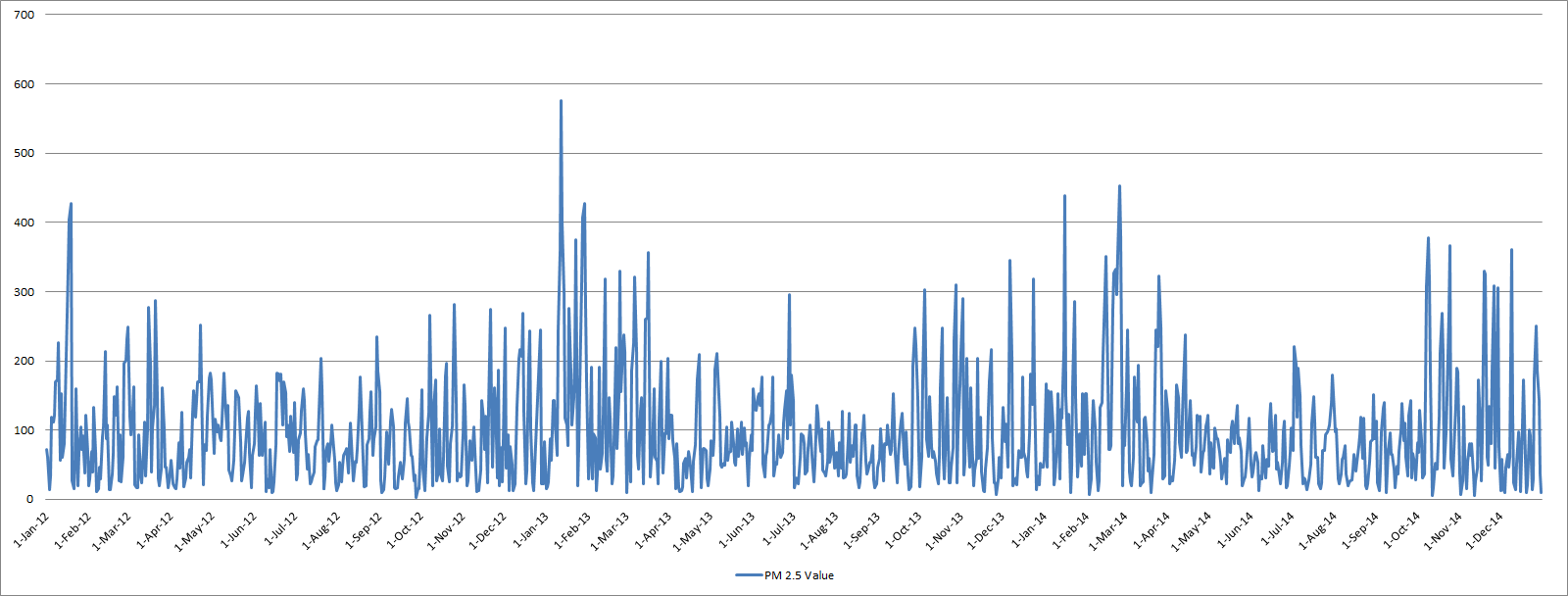Click the 1-Jun-12 date label
The height and width of the screenshot is (596, 1568).
[238, 529]
